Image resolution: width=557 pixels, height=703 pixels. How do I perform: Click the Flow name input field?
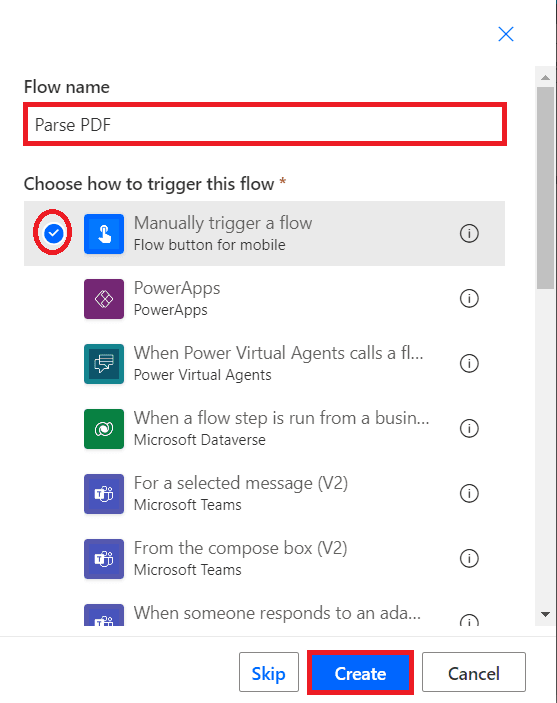pos(265,124)
